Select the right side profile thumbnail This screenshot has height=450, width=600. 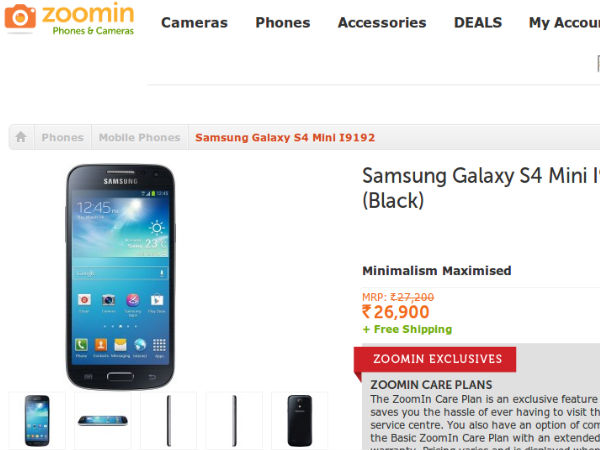[x=234, y=421]
